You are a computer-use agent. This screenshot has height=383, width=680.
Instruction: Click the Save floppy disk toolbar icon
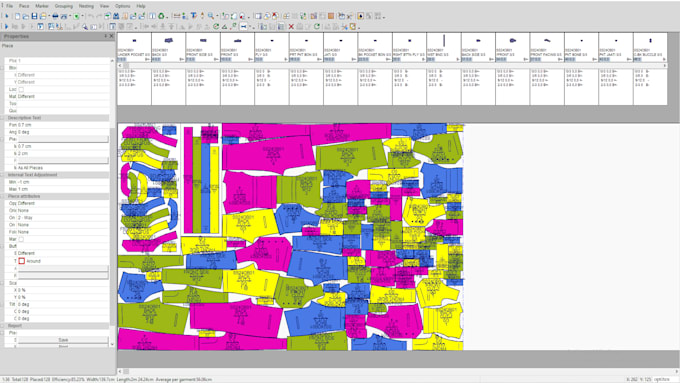tap(34, 16)
